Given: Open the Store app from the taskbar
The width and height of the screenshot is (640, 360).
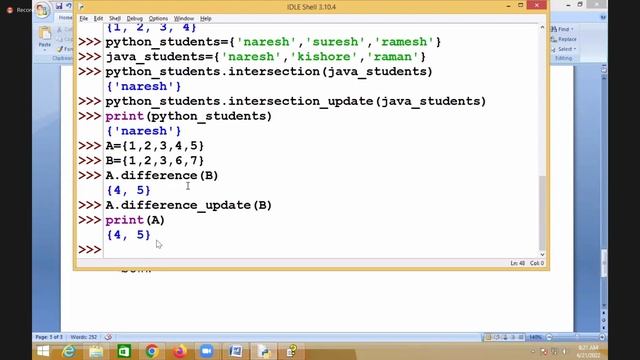Looking at the screenshot, I should [x=124, y=351].
